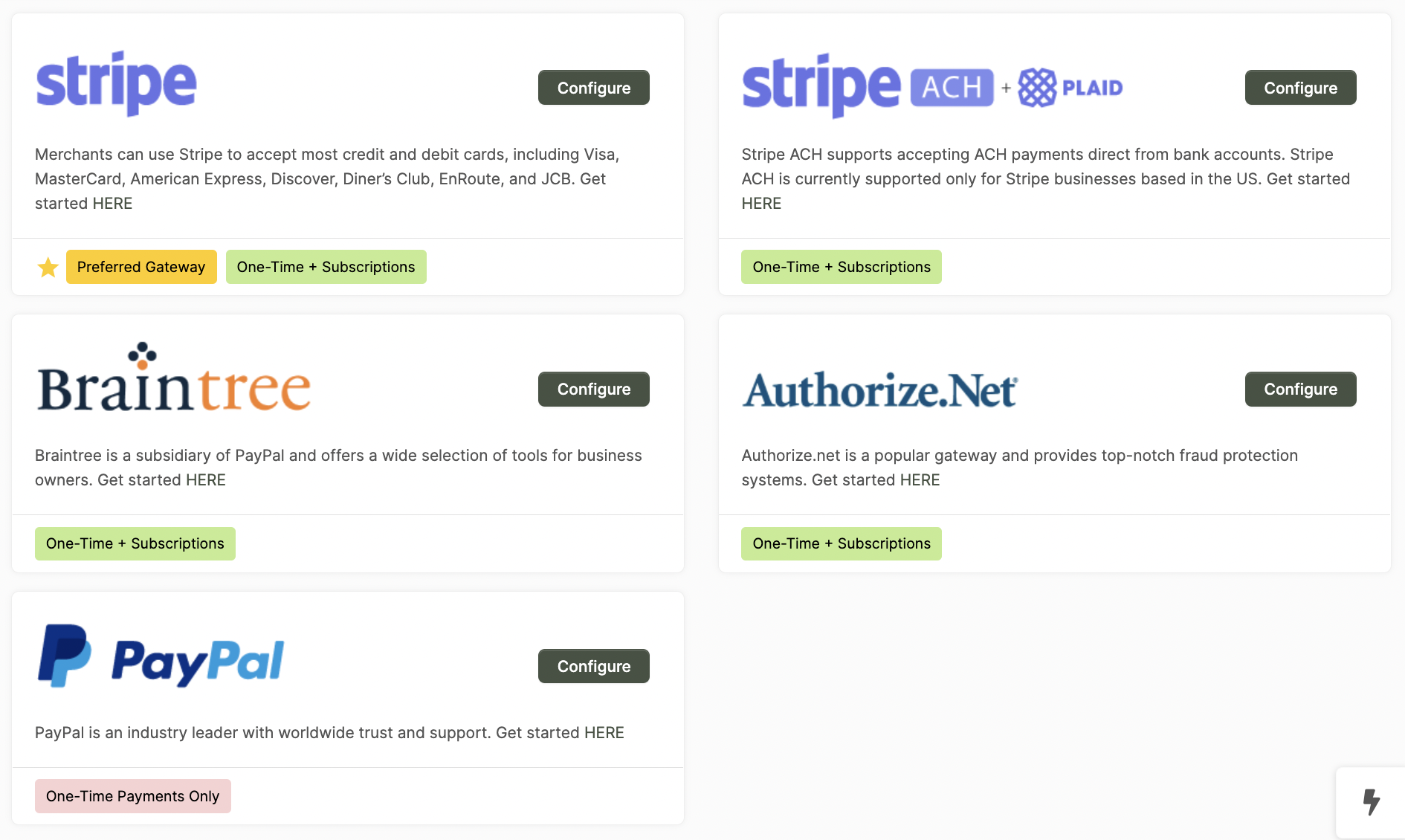Click the gold star preferred icon

(x=48, y=267)
